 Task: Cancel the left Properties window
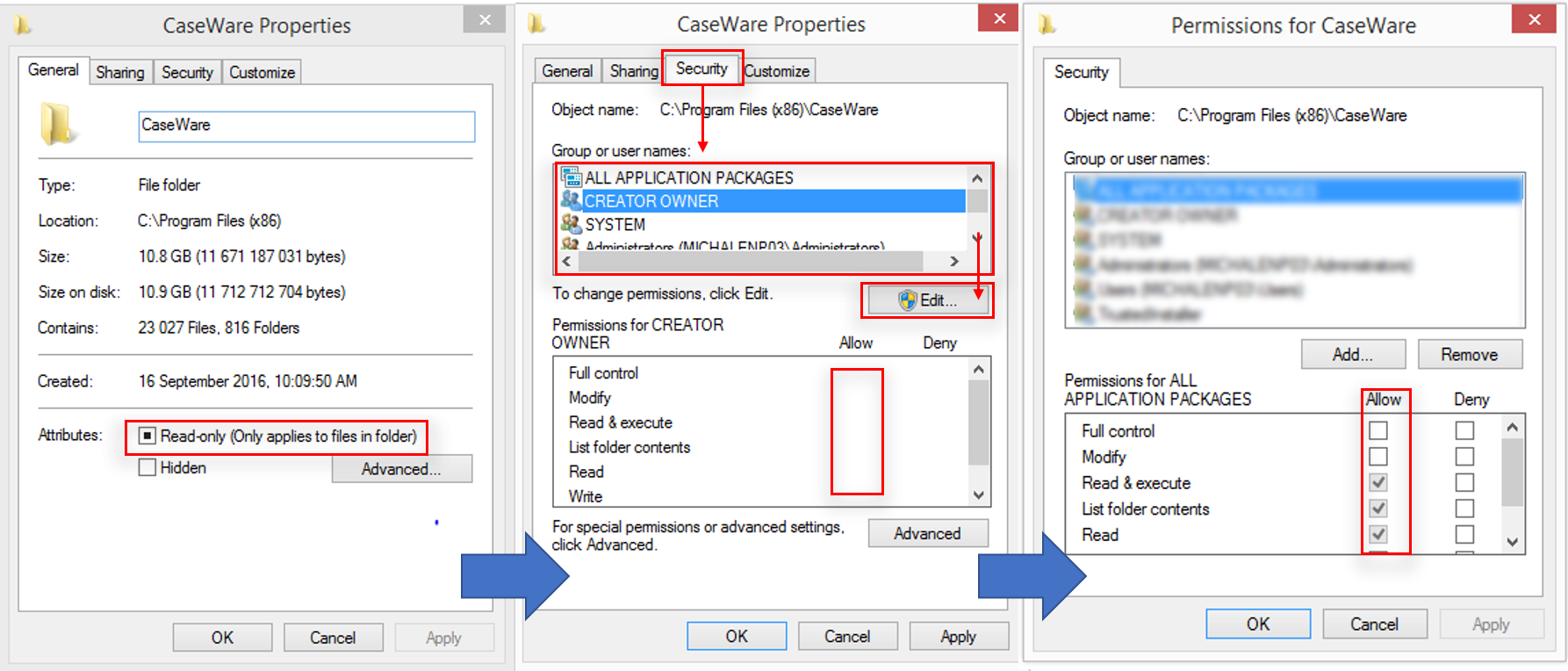click(333, 638)
